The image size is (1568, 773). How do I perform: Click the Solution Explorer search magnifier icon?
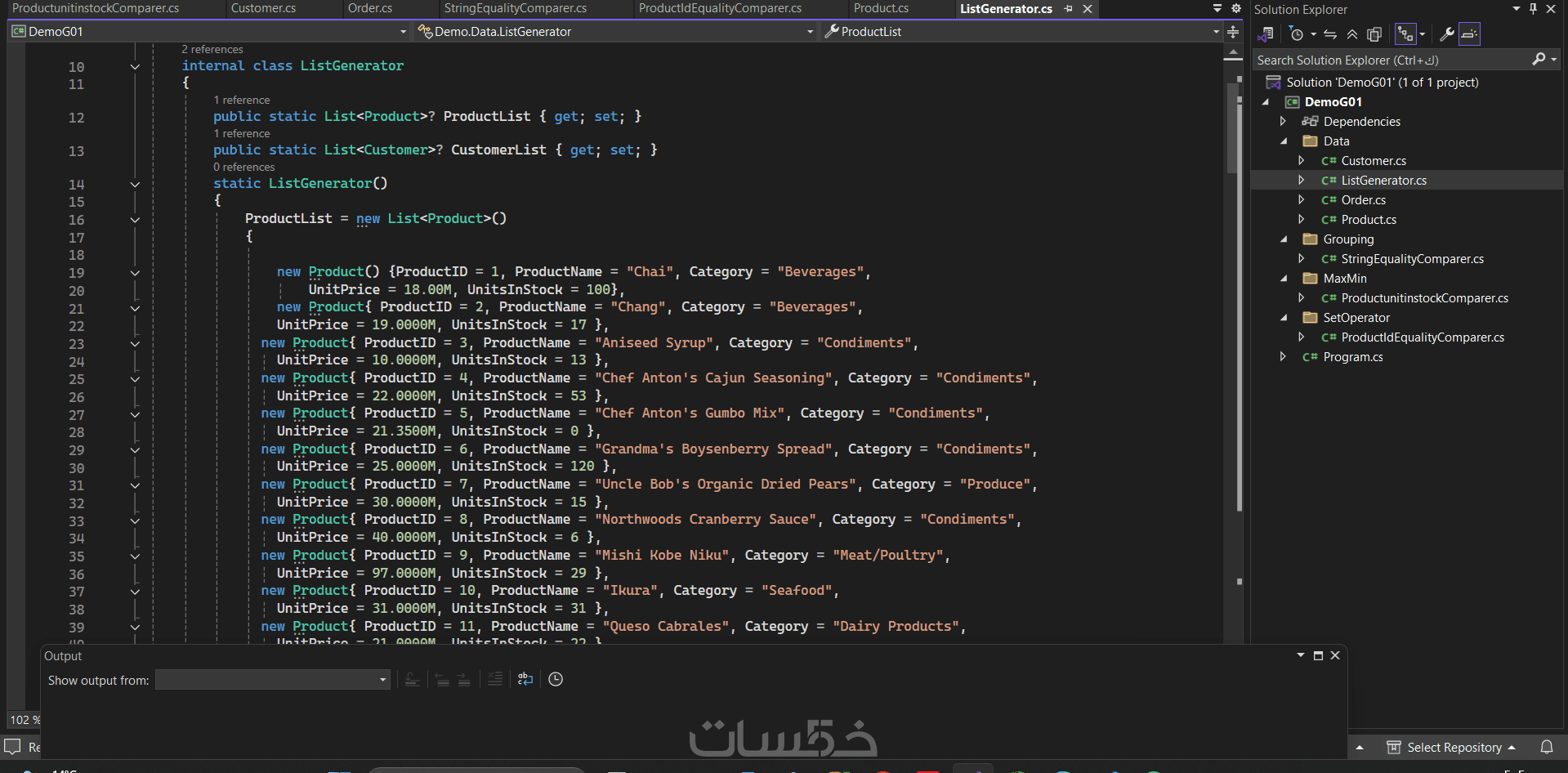[x=1539, y=60]
